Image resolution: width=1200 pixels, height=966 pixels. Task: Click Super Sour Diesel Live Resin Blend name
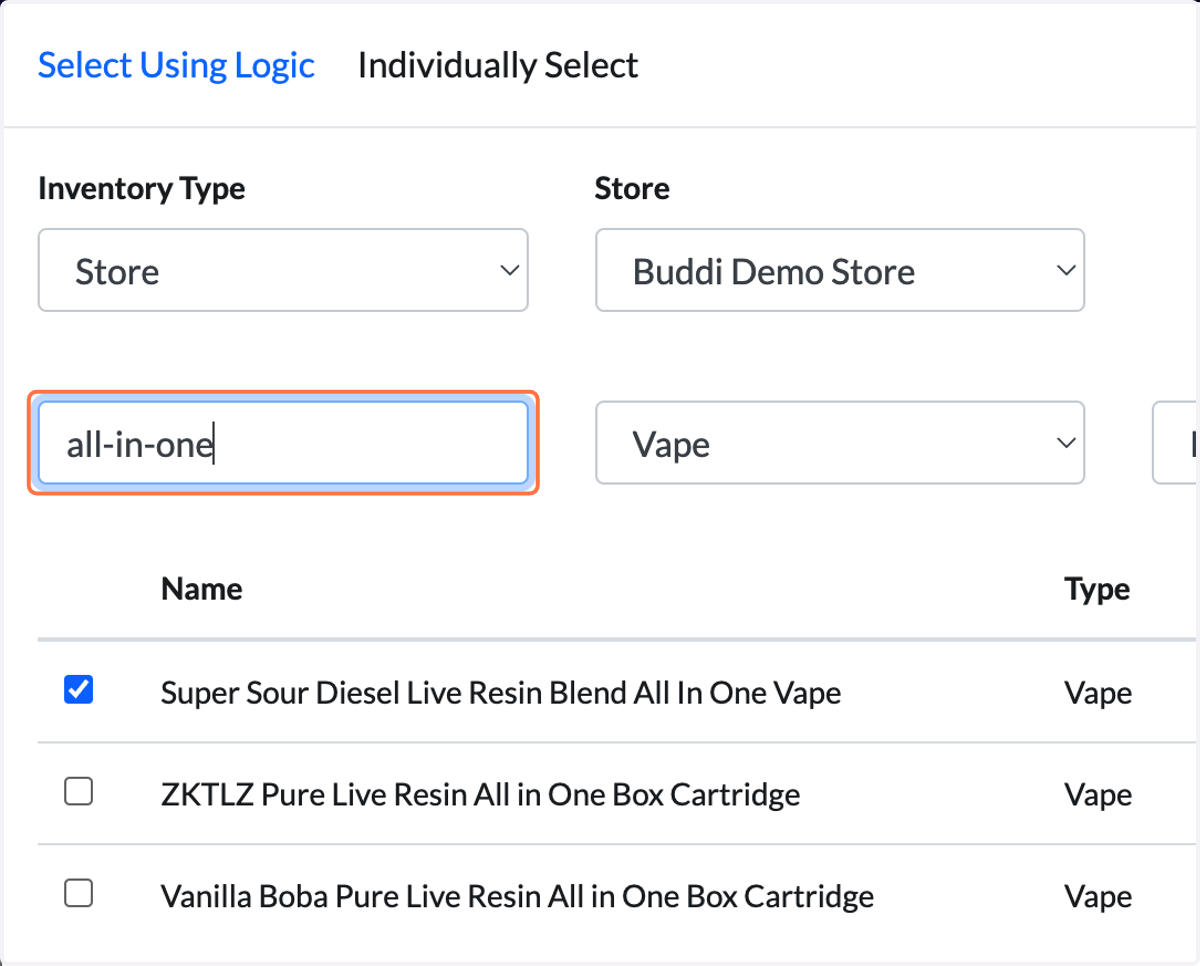click(x=500, y=693)
